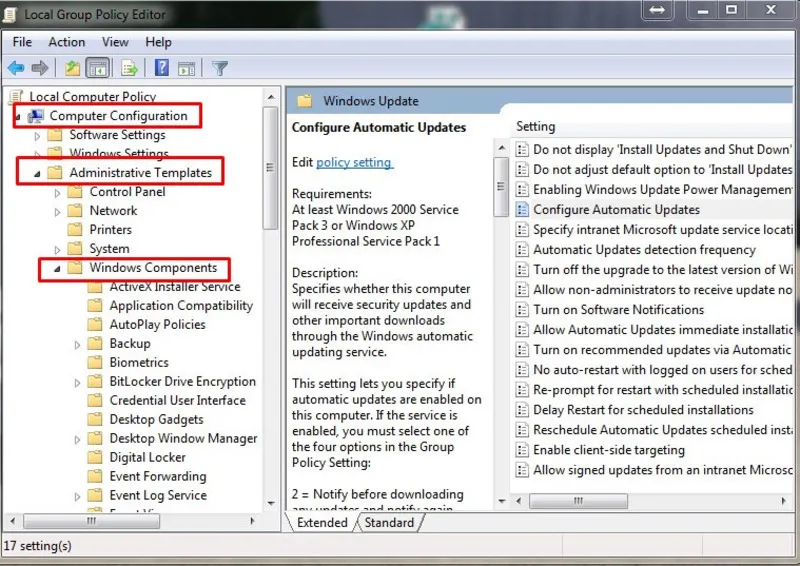The height and width of the screenshot is (566, 800).
Task: Click the Credential User Interface folder icon
Action: click(95, 400)
